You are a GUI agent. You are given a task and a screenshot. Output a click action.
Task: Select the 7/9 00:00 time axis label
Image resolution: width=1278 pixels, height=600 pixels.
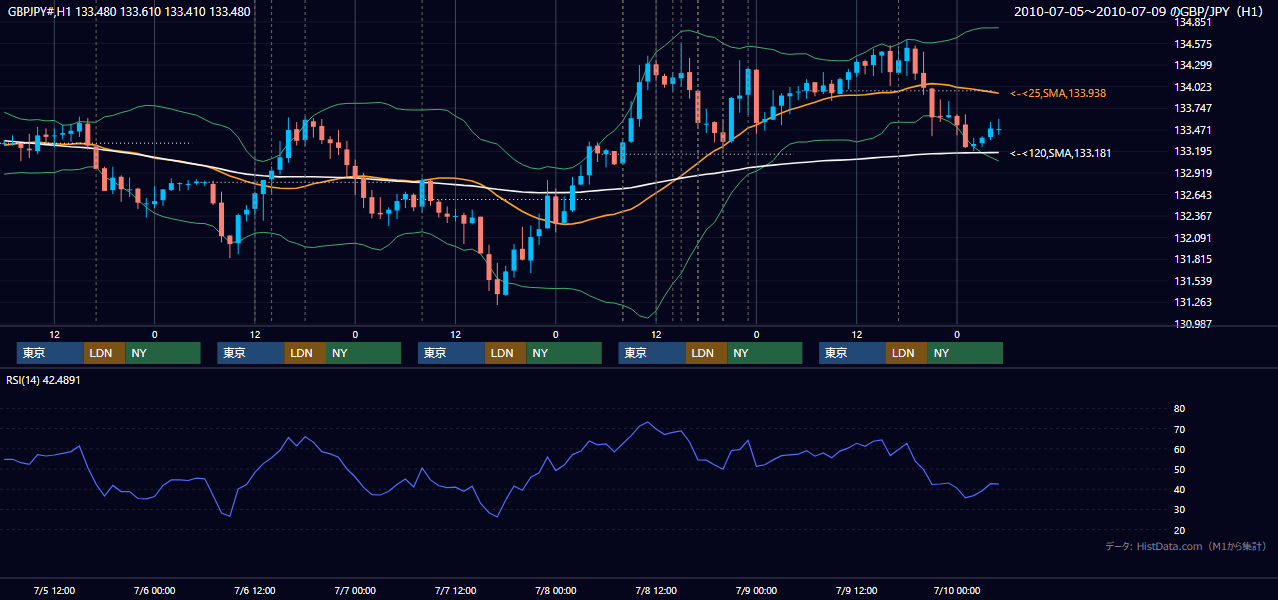pyautogui.click(x=756, y=589)
